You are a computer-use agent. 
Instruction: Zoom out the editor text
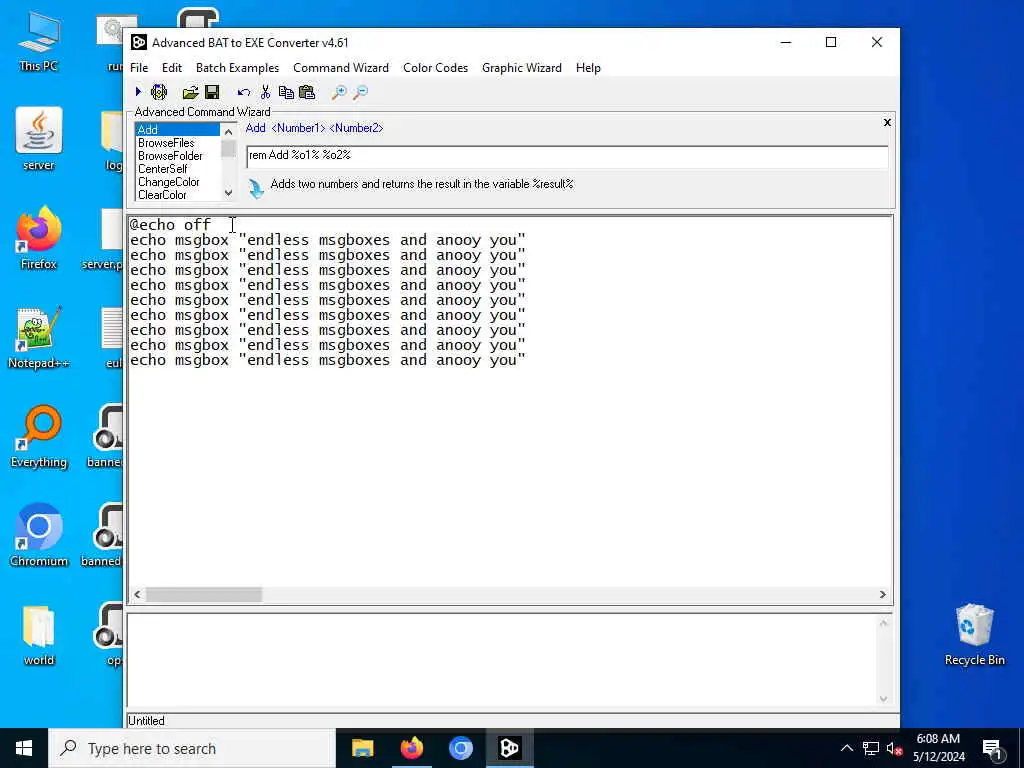[360, 92]
